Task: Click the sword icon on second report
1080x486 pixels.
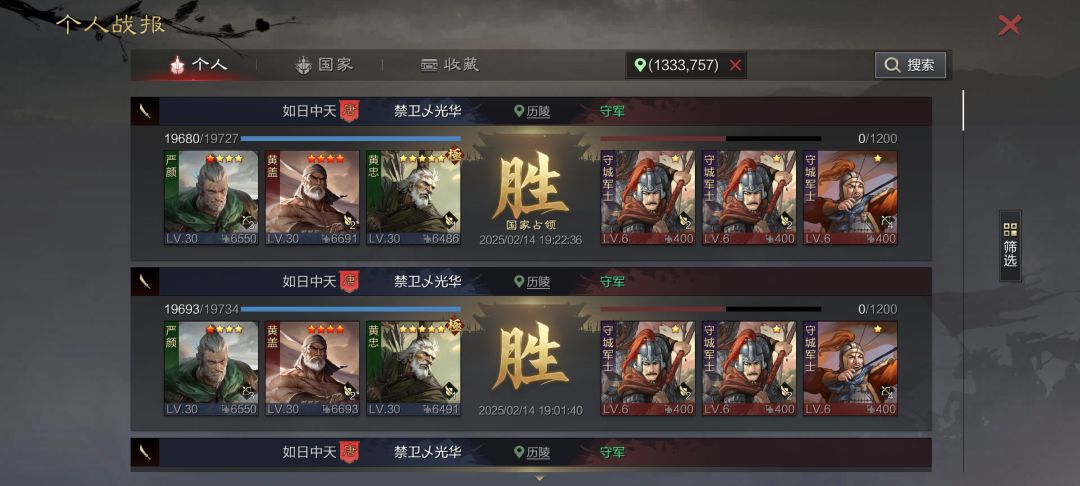Action: pos(145,282)
